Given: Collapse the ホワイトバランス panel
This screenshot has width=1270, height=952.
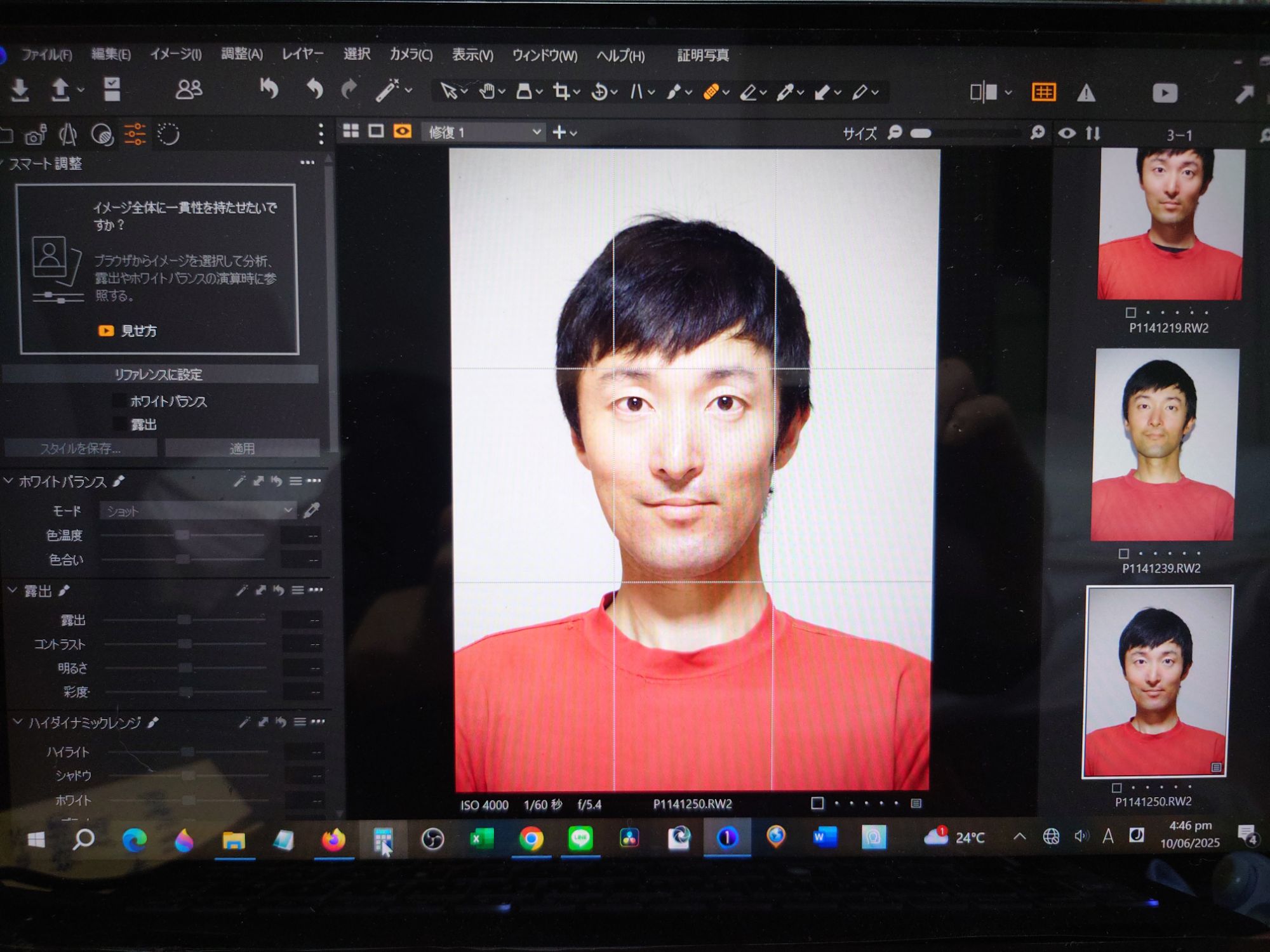Looking at the screenshot, I should [x=8, y=481].
